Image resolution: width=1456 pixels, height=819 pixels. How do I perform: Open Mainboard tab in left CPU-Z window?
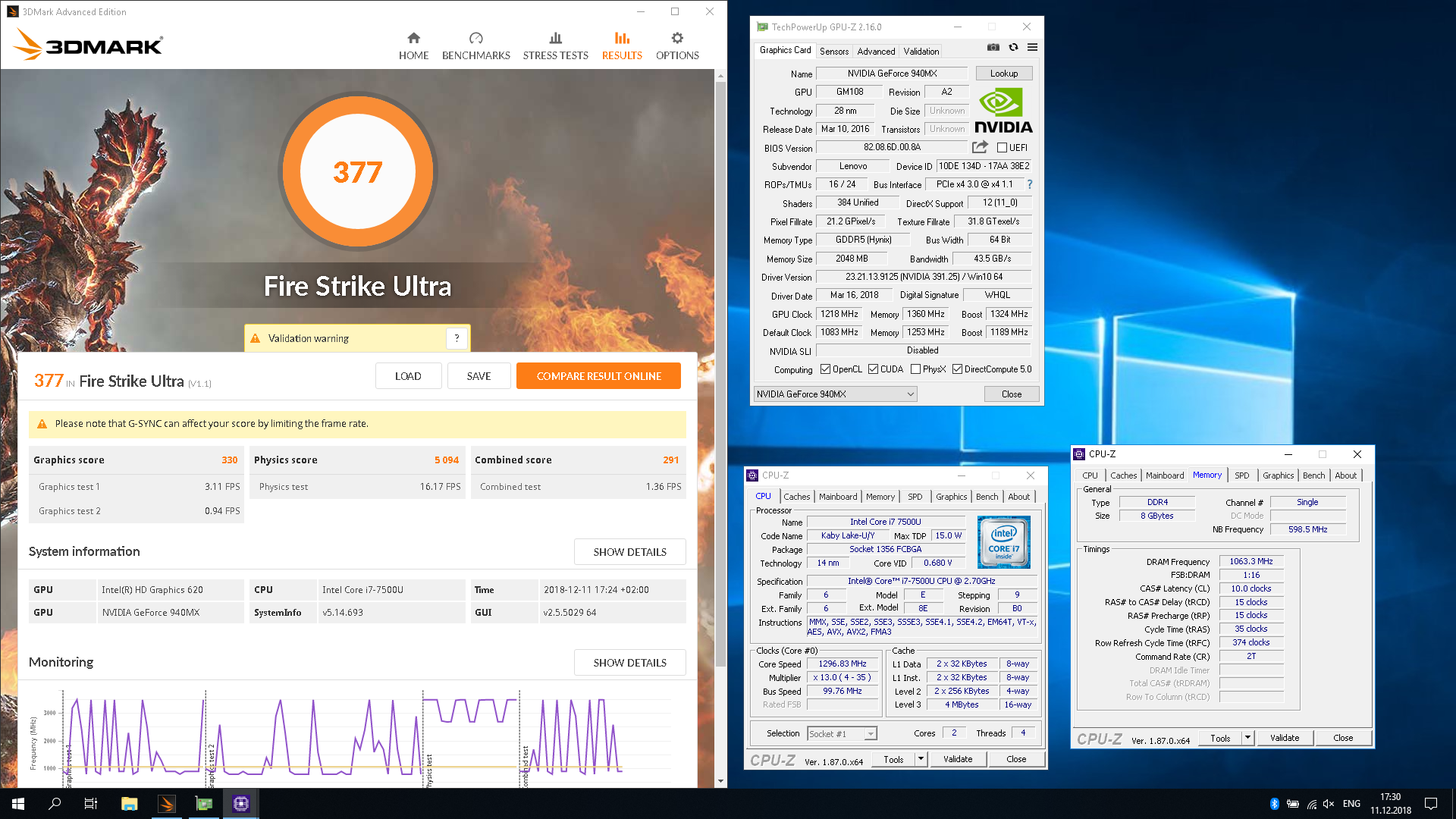(x=838, y=497)
